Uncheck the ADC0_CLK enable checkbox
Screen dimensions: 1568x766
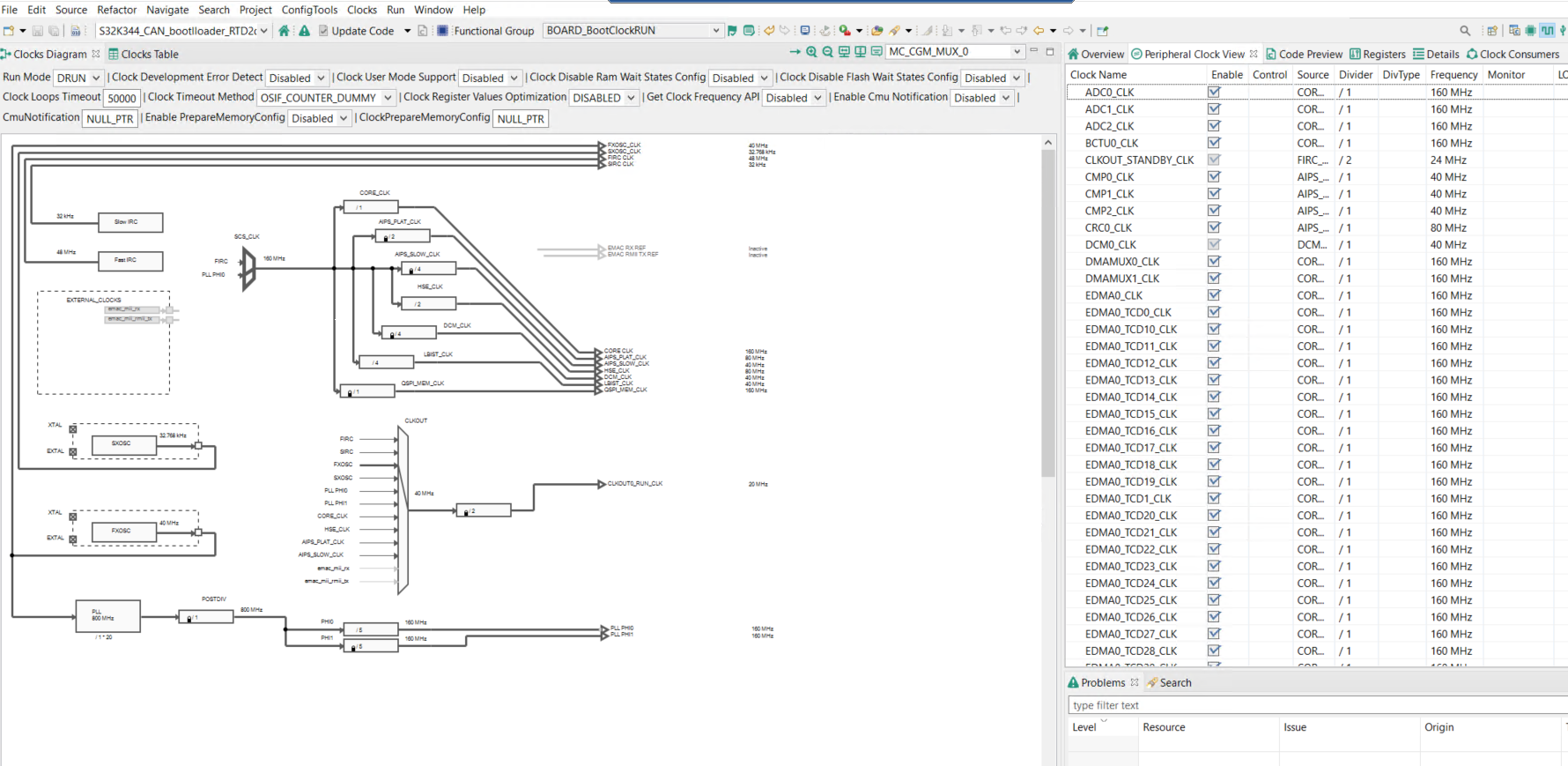1214,92
